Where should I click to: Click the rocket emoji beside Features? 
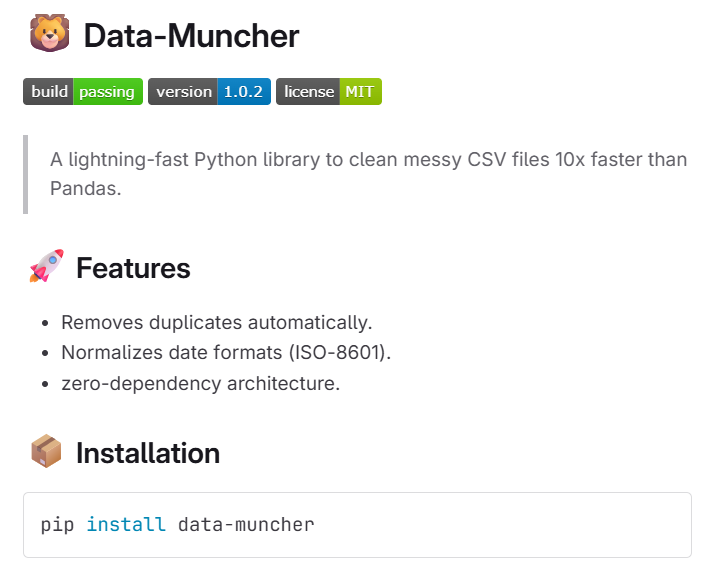(x=46, y=268)
